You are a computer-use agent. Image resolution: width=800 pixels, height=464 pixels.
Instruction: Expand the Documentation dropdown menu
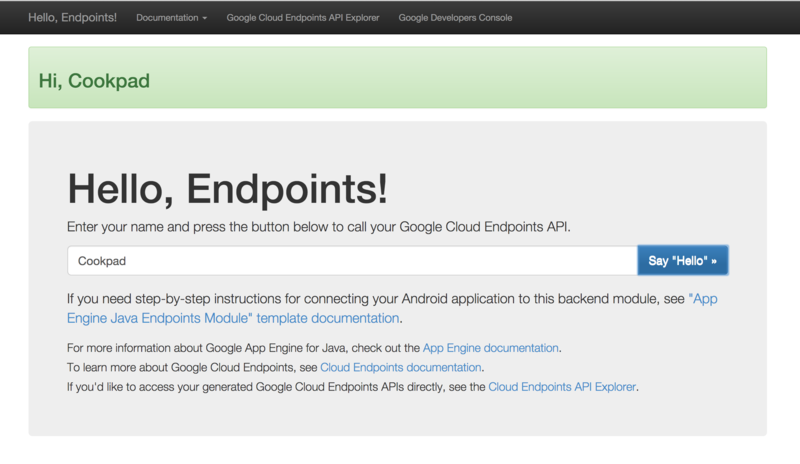pos(171,18)
